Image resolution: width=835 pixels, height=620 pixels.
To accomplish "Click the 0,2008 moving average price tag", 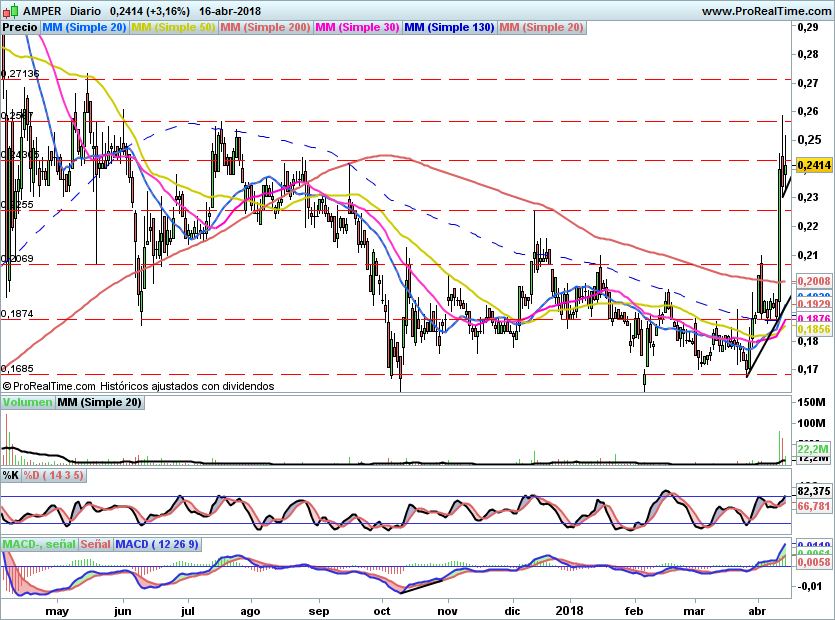I will tap(811, 282).
